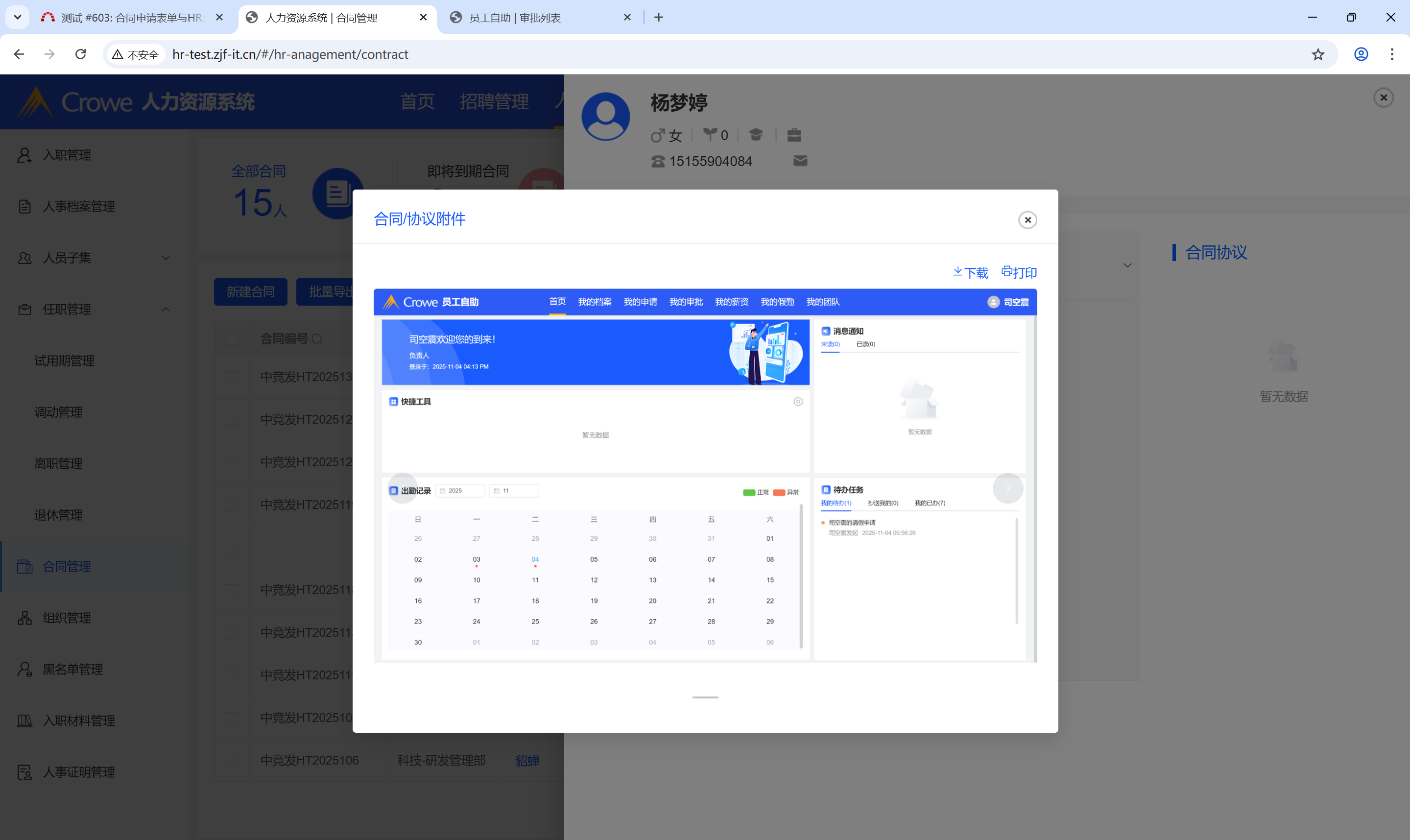
Task: Click the attachment preview image
Action: (704, 476)
